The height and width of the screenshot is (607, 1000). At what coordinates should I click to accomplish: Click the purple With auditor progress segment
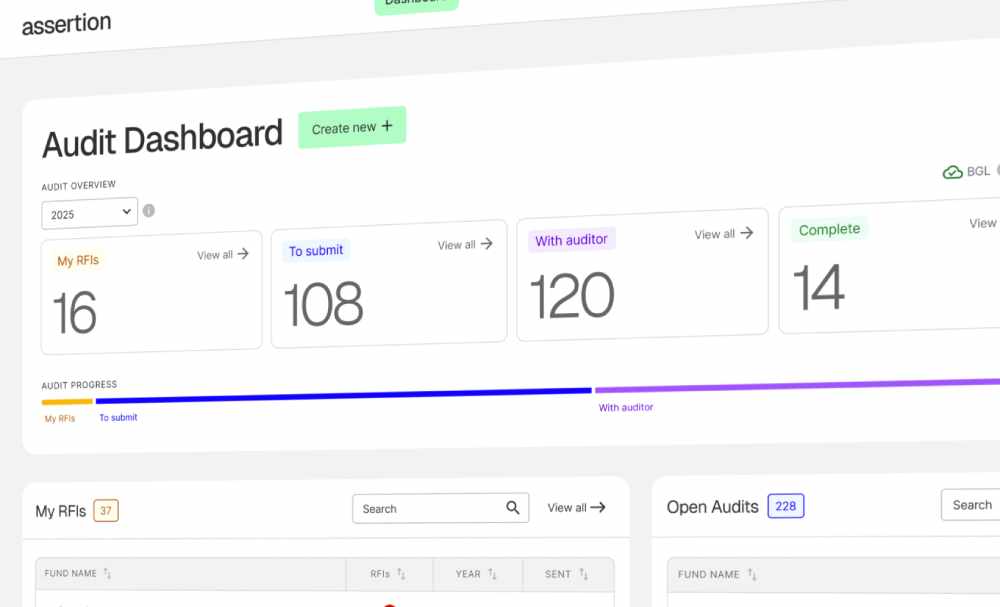(797, 385)
